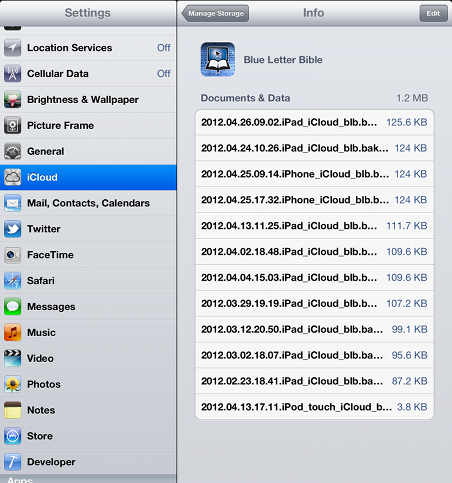Open Brightness & Wallpaper settings label

[x=83, y=100]
